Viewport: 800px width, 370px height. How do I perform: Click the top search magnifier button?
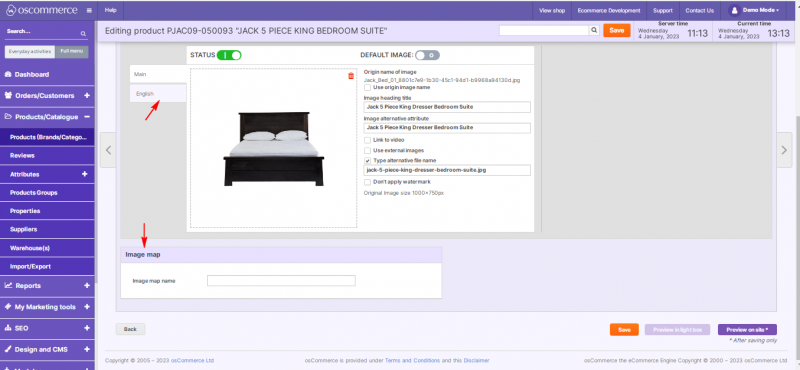594,31
